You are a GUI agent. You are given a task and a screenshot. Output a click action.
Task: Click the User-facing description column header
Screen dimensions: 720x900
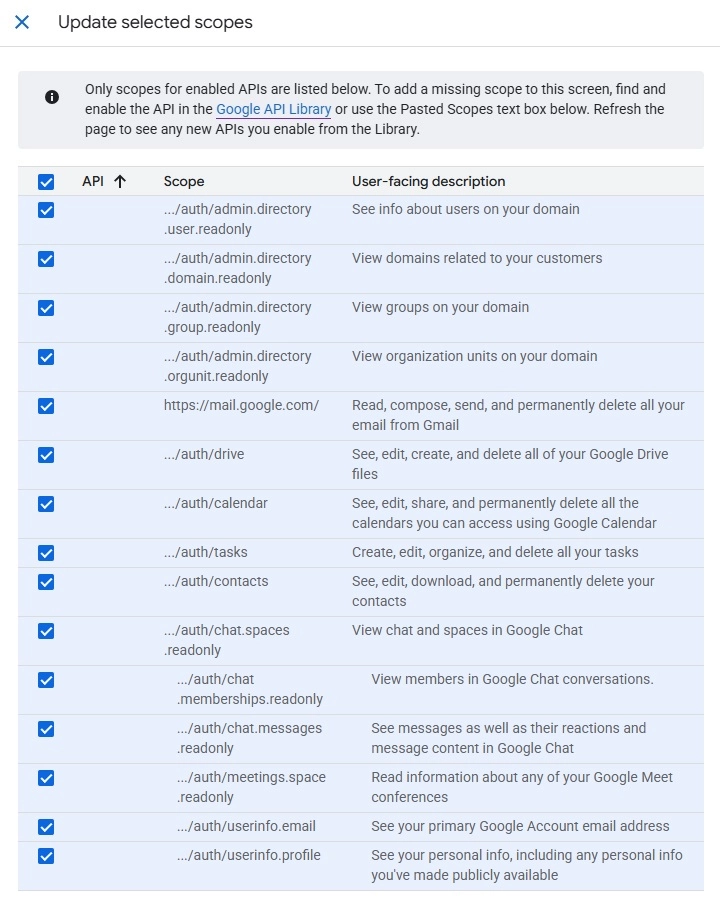pos(428,181)
